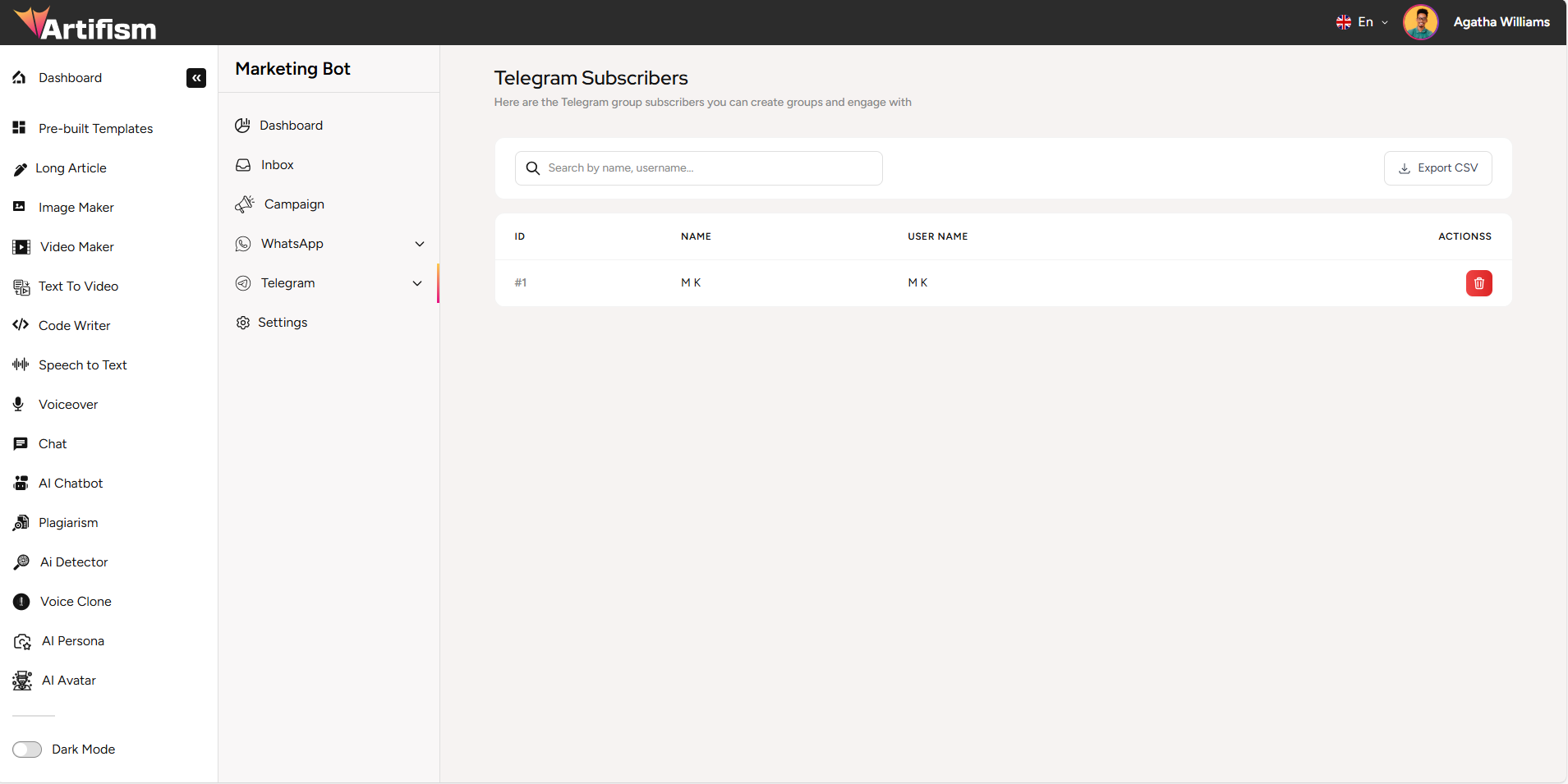Click the delete subscriber trash button
Viewport: 1568px width, 784px height.
(1478, 282)
